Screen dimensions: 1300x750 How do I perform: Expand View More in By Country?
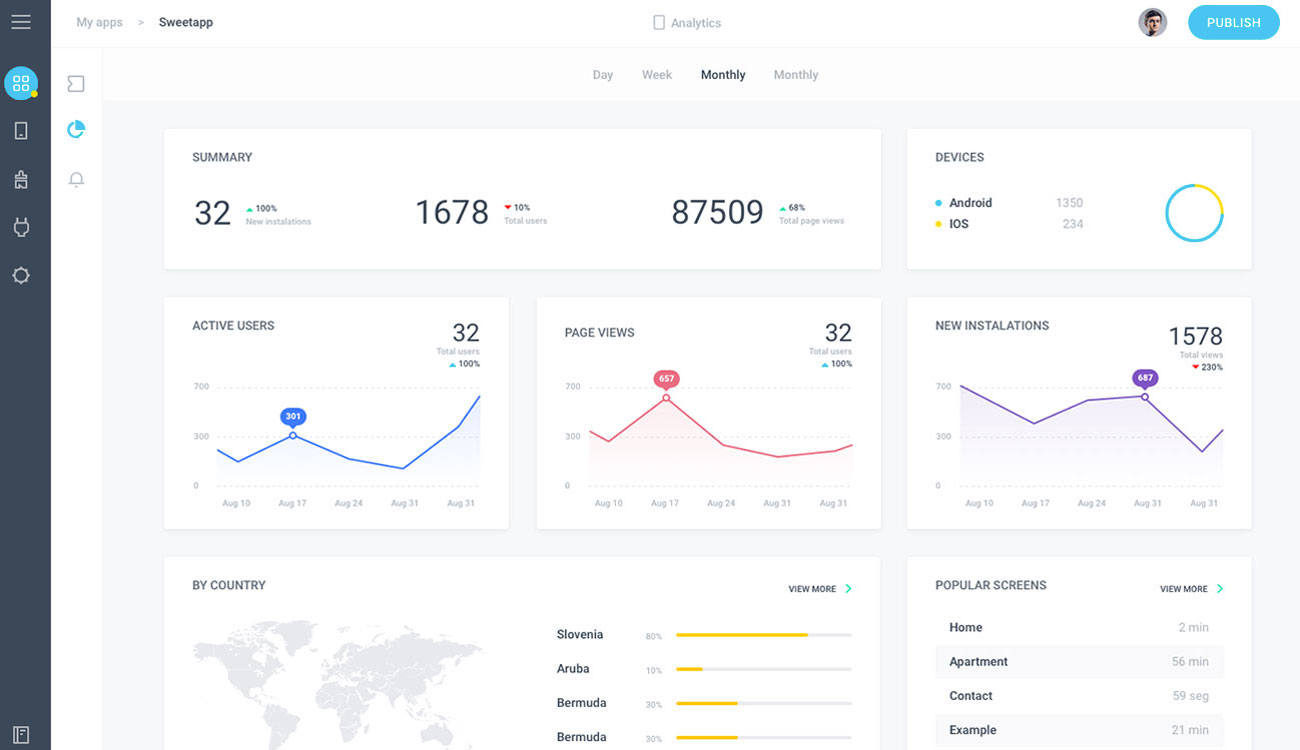point(819,589)
